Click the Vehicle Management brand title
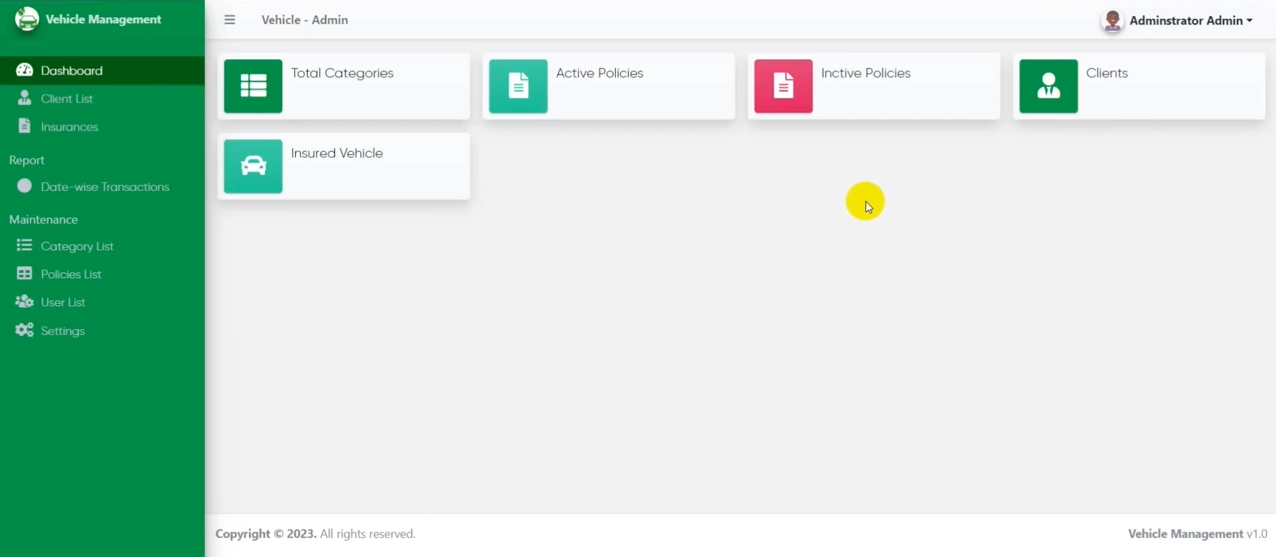This screenshot has width=1276, height=557. click(x=103, y=19)
